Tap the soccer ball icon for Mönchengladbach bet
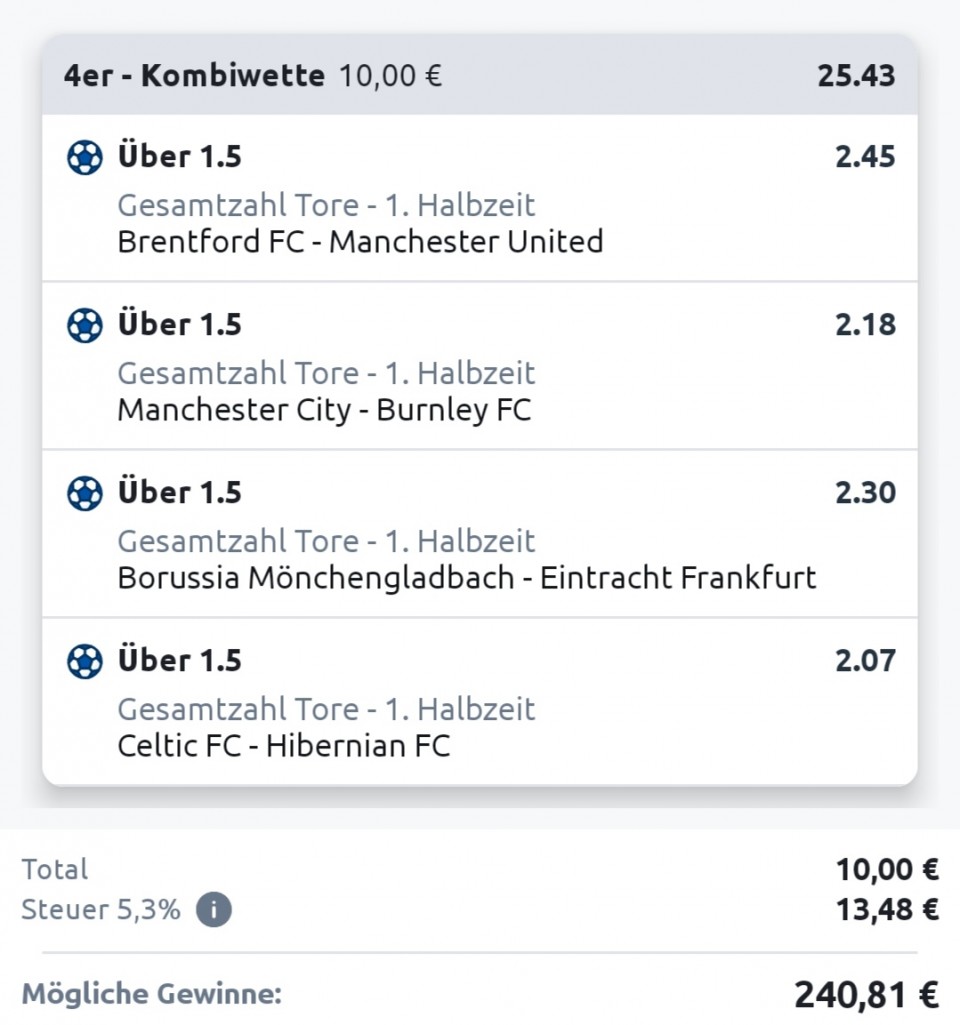Image resolution: width=960 pixels, height=1025 pixels. 85,494
